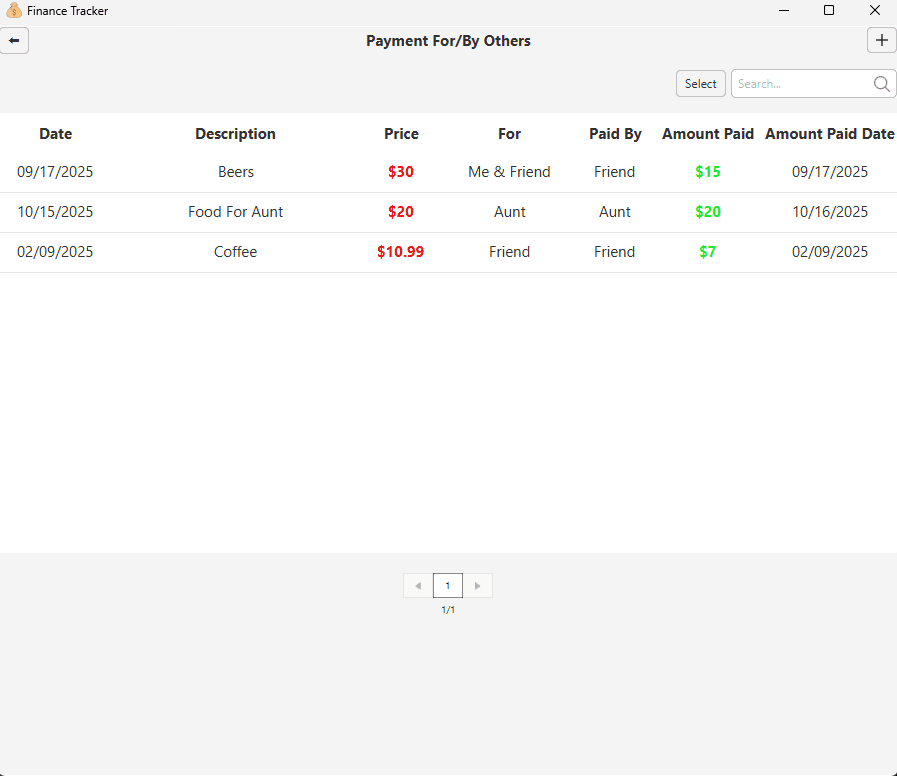Select the Food For Aunt row
Viewport: 897px width, 776px height.
[236, 212]
